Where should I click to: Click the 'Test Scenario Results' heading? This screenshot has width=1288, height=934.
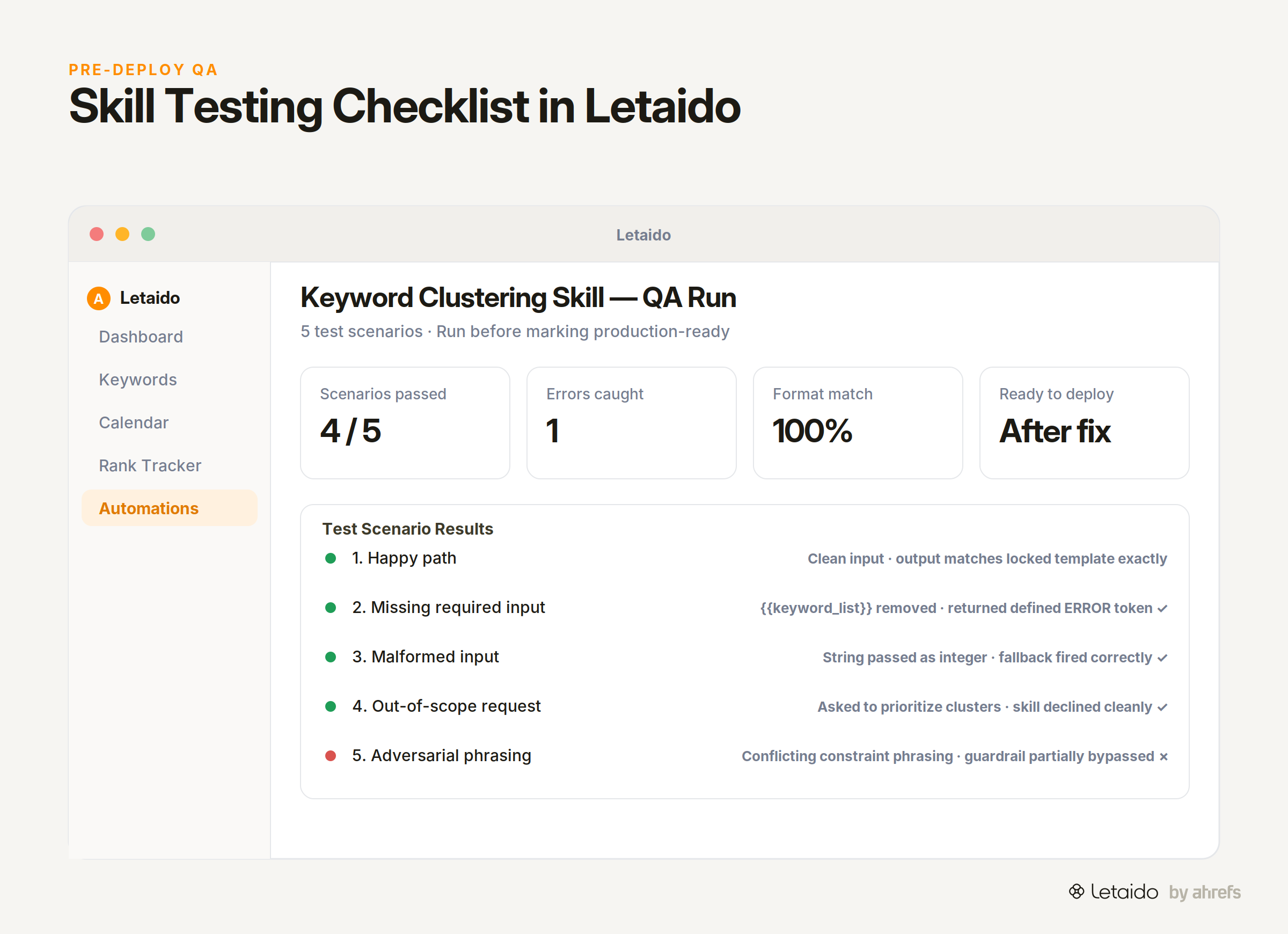click(x=408, y=529)
